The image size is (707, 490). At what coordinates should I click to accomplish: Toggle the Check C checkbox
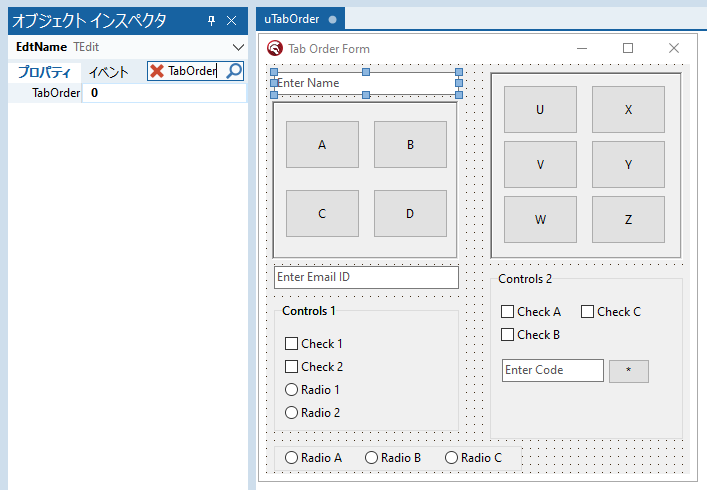coord(587,312)
